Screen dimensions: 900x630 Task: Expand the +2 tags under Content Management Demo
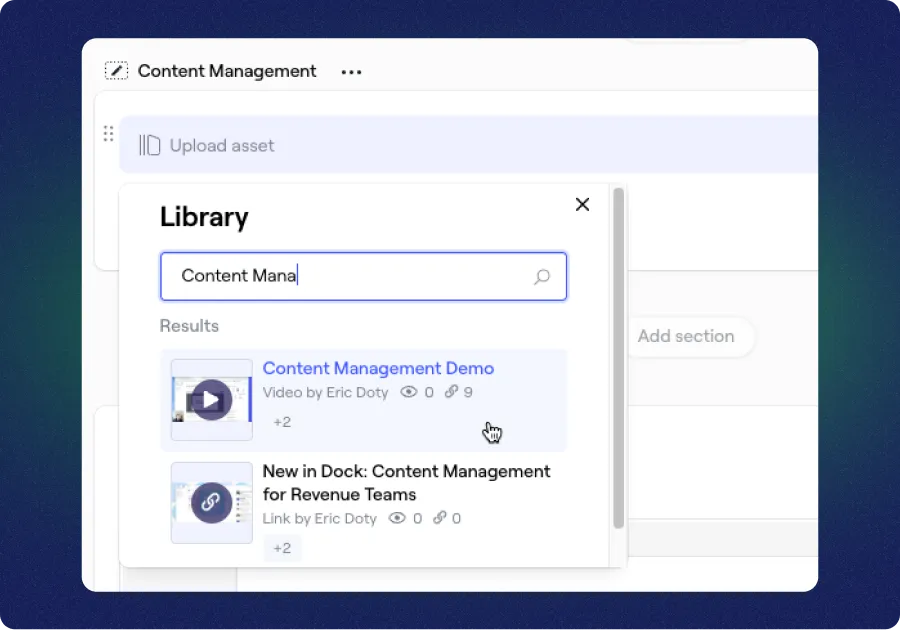coord(282,422)
